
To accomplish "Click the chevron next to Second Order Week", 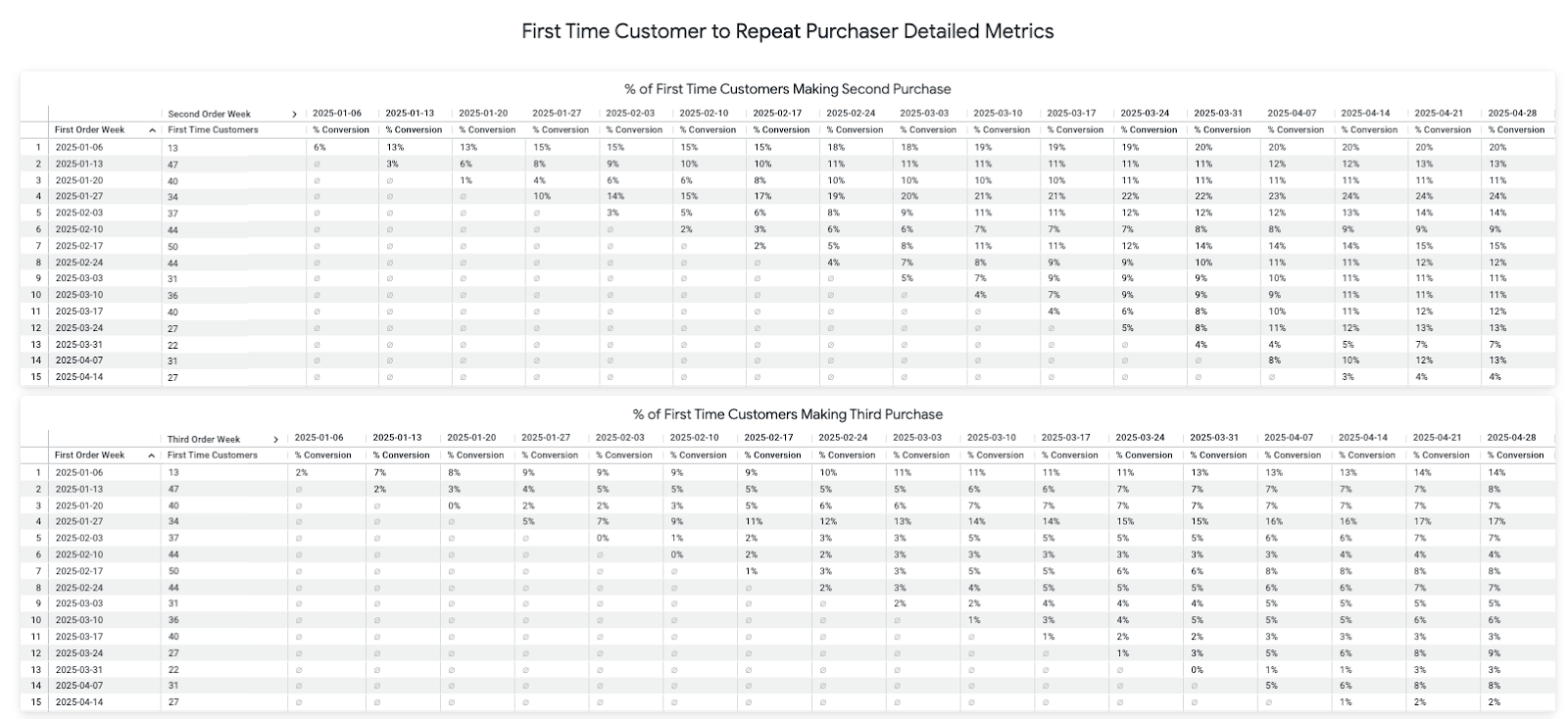I will (x=294, y=115).
